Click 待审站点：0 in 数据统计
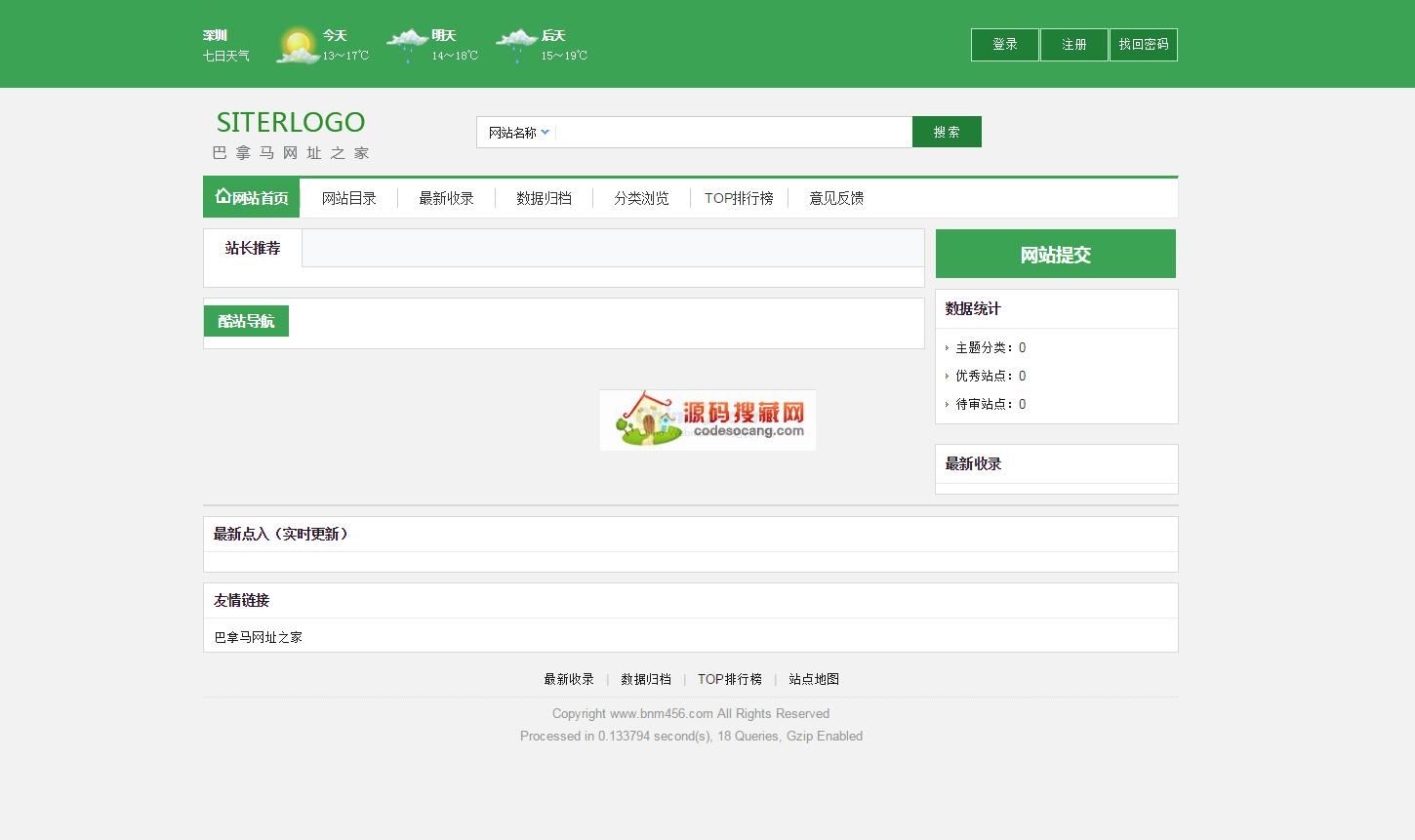1415x840 pixels. coord(990,404)
